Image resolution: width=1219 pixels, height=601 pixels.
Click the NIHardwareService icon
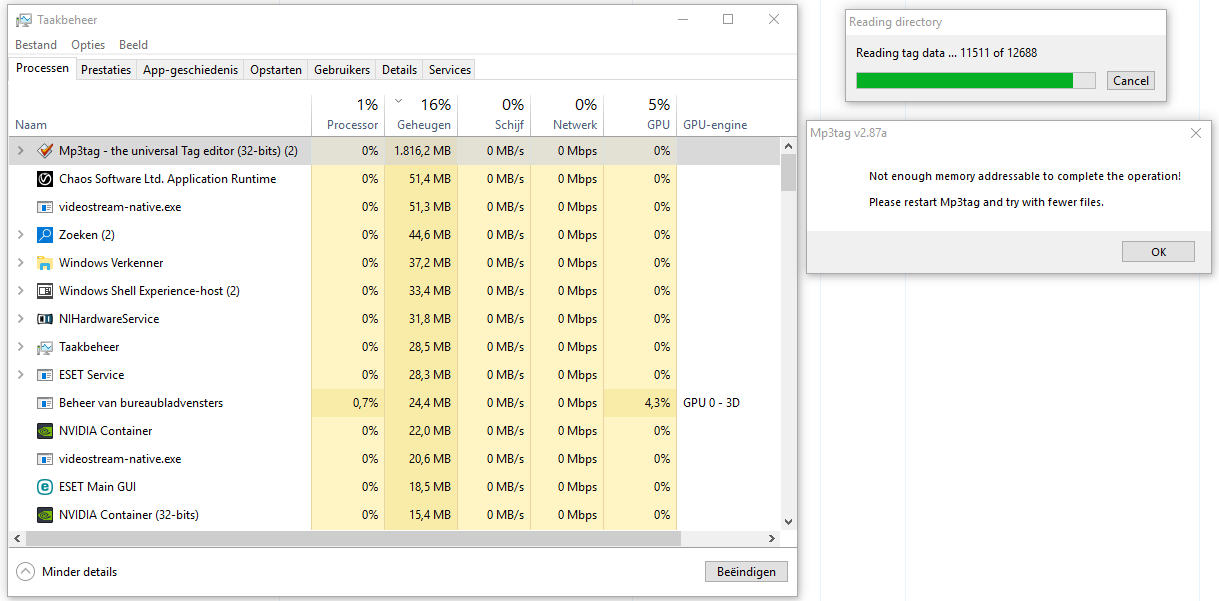click(x=45, y=319)
